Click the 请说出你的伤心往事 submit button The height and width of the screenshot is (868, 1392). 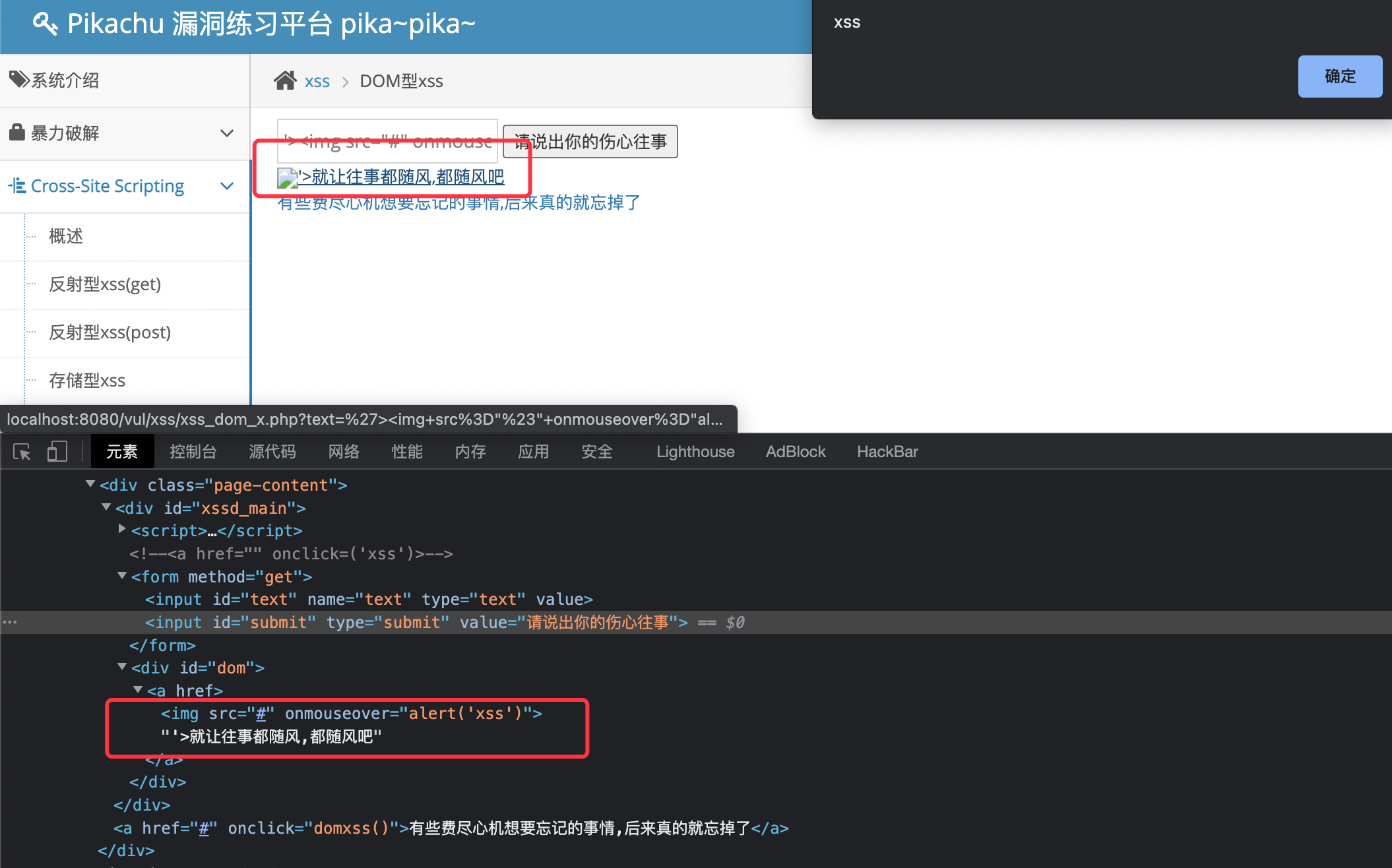(590, 141)
